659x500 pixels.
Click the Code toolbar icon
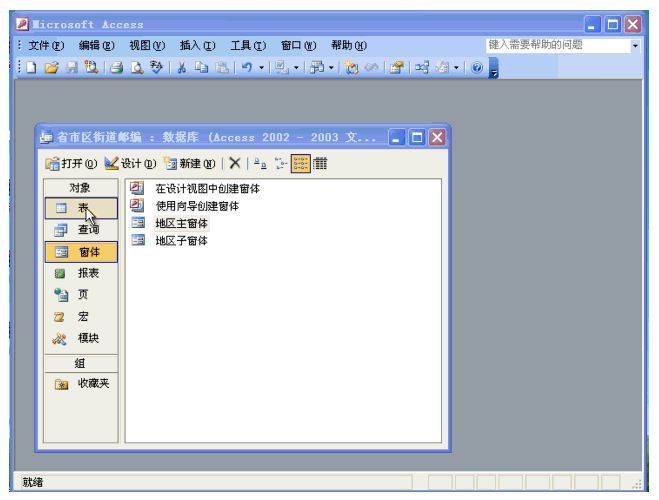[351, 68]
